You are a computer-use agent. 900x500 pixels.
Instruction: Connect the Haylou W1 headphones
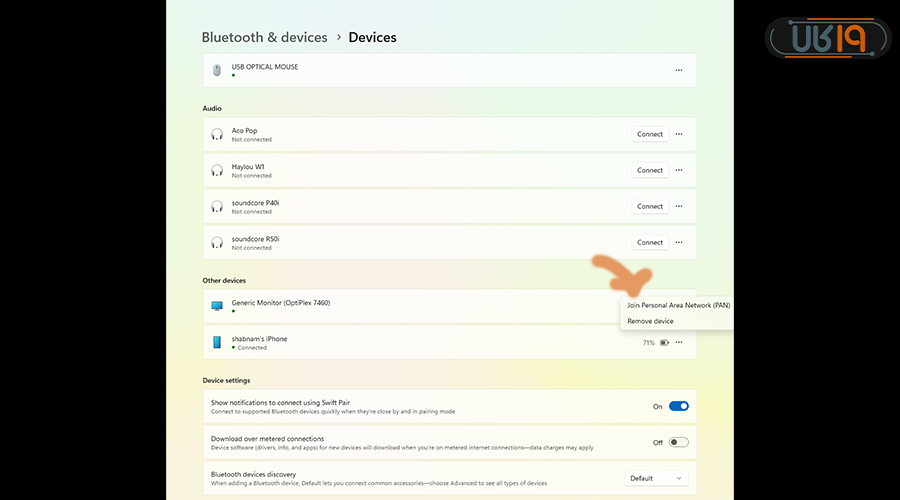pos(650,170)
